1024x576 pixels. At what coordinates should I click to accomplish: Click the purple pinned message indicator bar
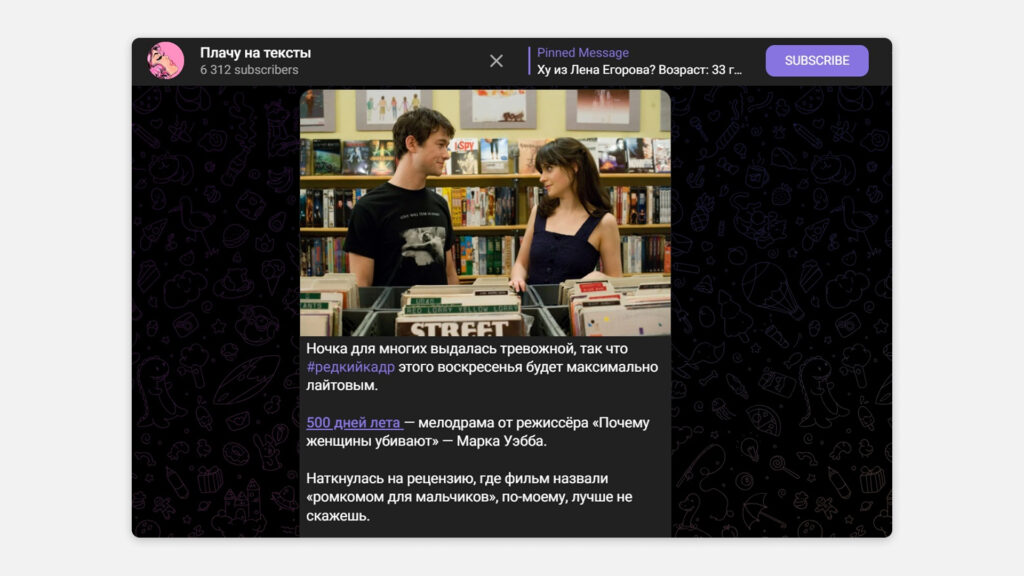(529, 61)
